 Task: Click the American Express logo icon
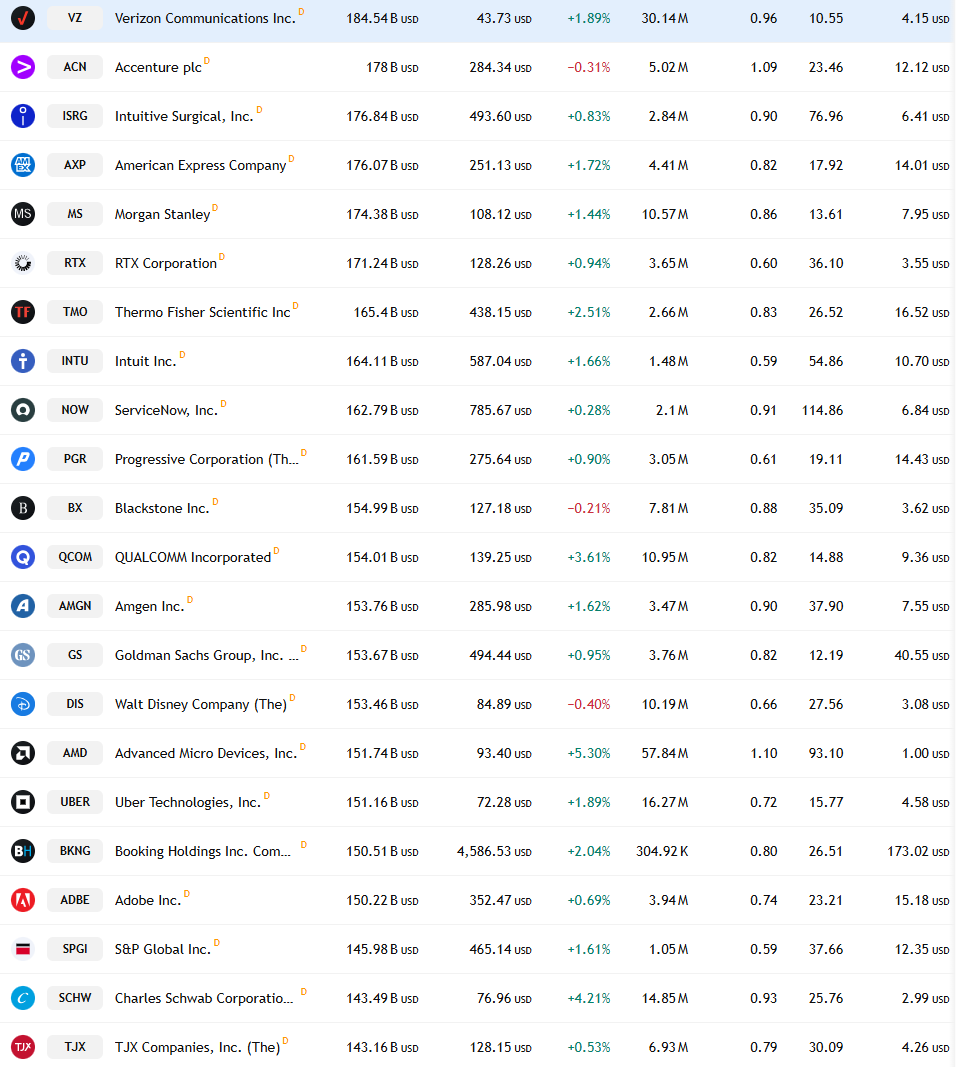coord(22,165)
